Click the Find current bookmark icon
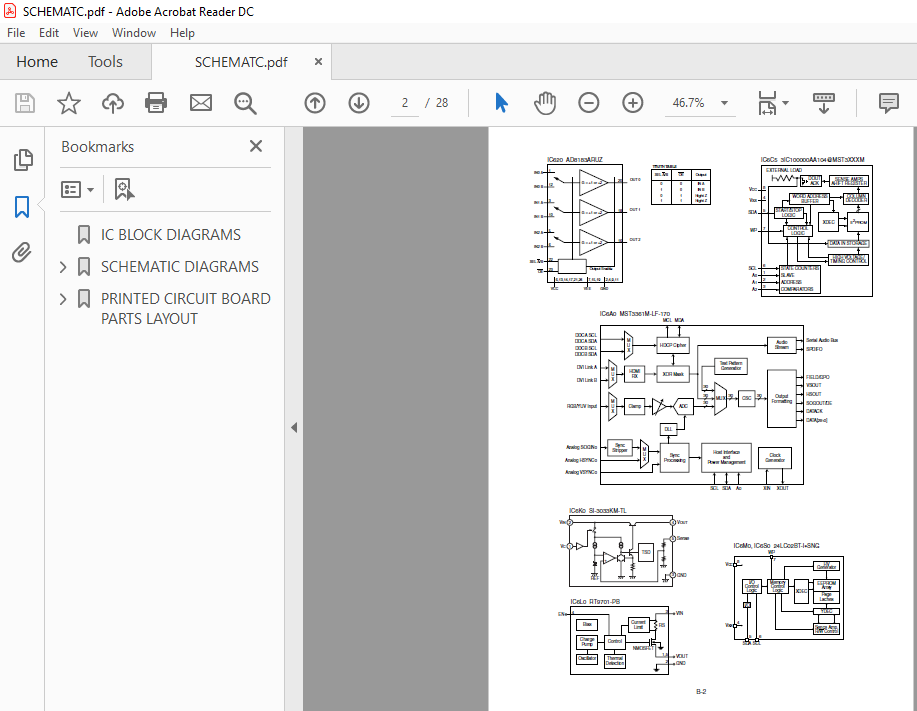Viewport: 917px width, 711px height. (124, 189)
